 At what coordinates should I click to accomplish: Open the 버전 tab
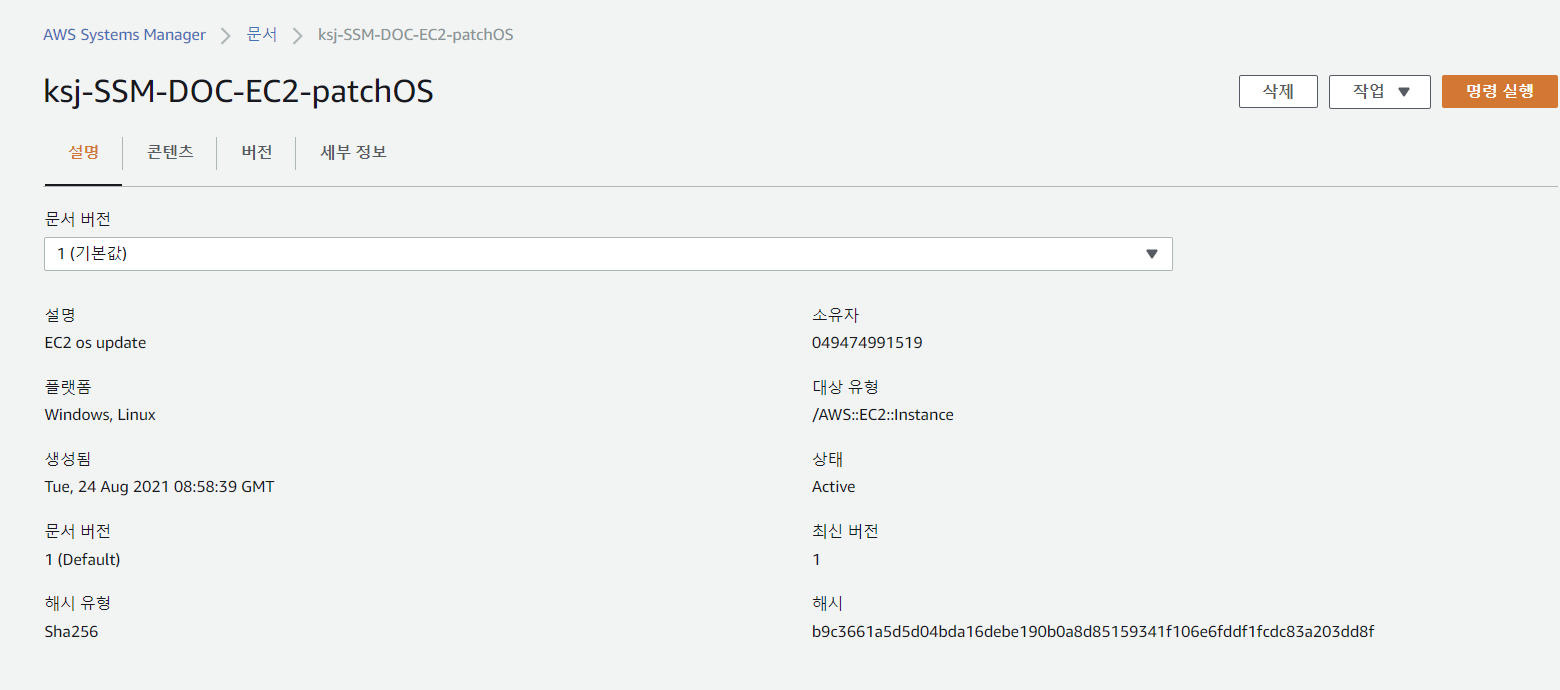[256, 152]
